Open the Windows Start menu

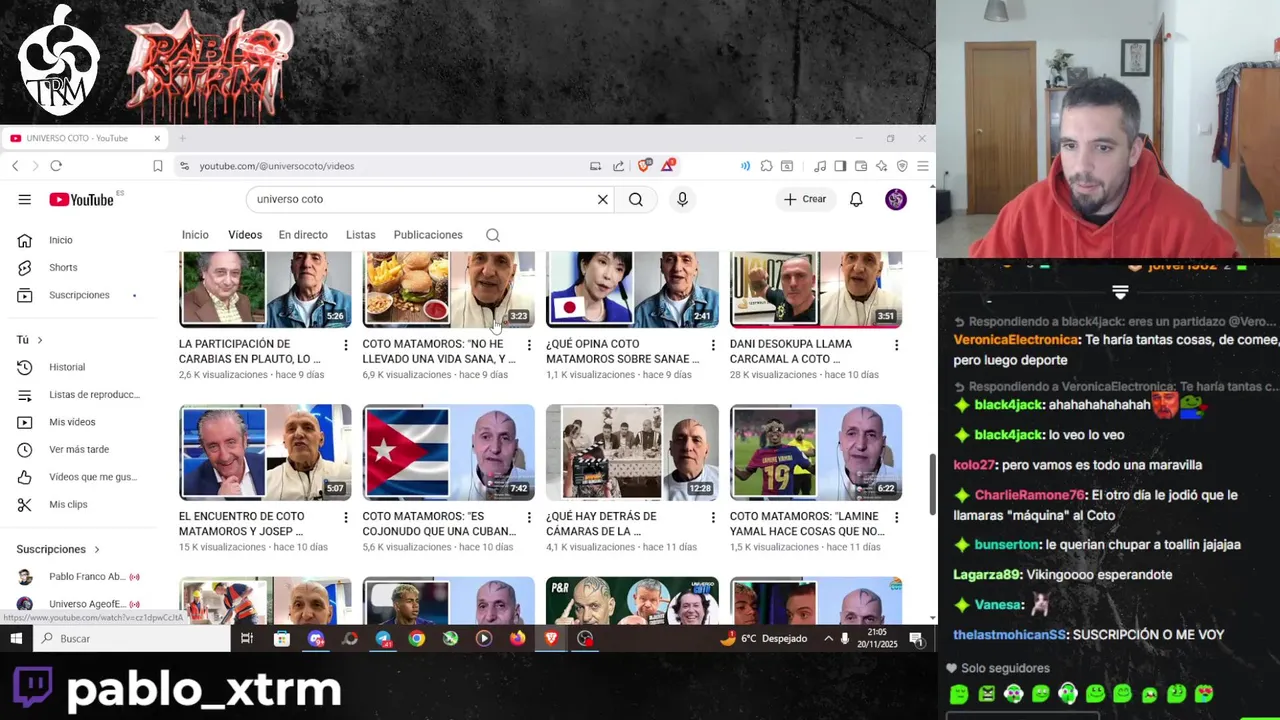pos(16,638)
